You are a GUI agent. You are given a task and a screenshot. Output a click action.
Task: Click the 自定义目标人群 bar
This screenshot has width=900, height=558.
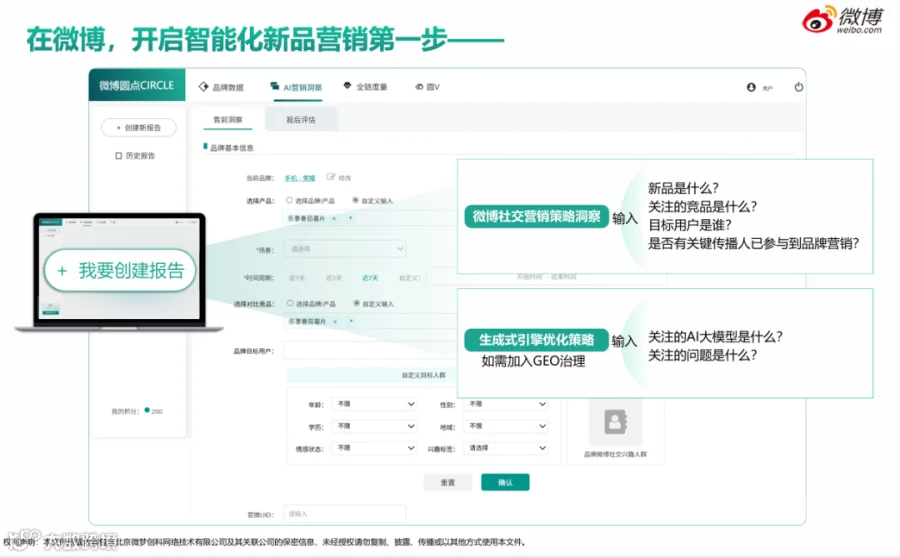point(372,375)
